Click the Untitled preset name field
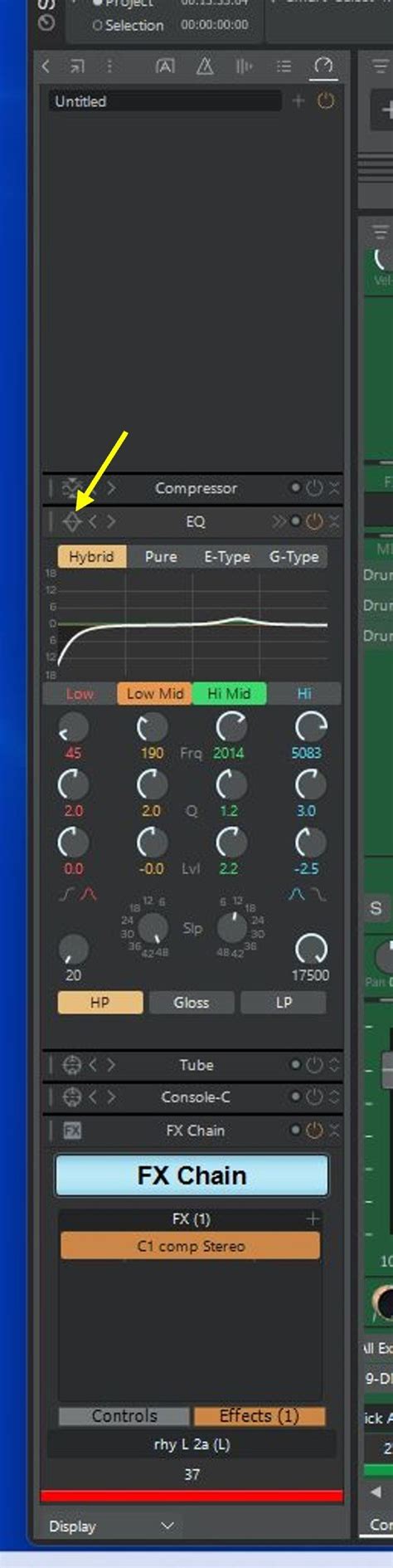The image size is (393, 1568). [164, 101]
